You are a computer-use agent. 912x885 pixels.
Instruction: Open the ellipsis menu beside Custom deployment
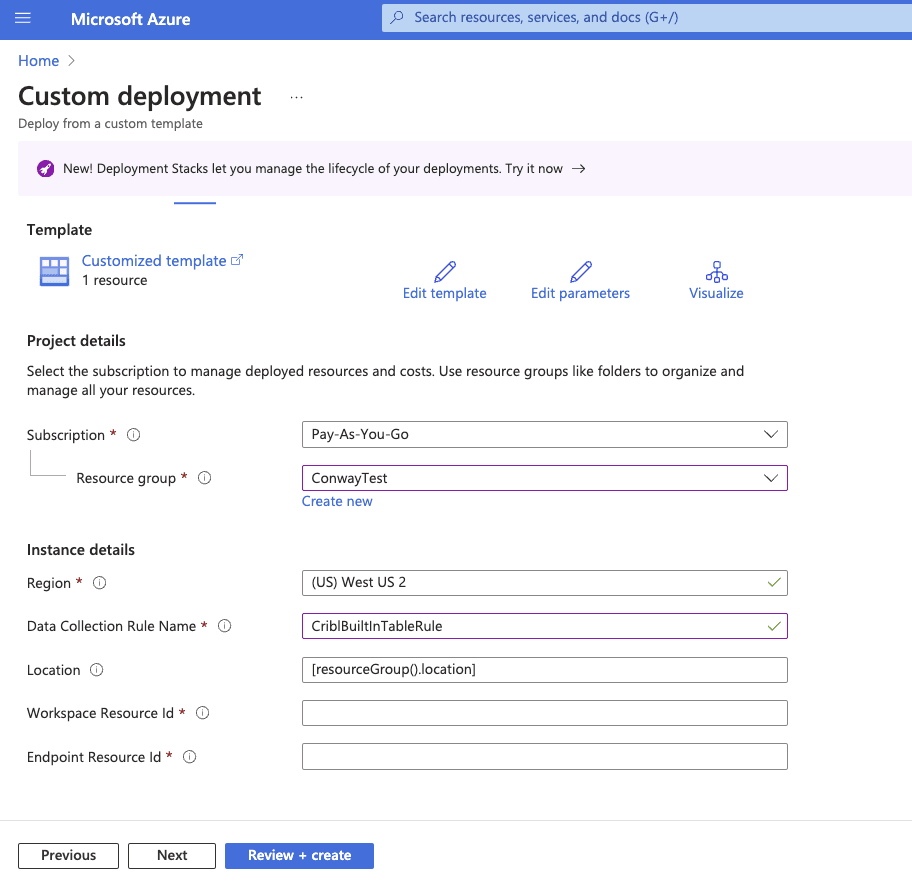click(x=296, y=97)
